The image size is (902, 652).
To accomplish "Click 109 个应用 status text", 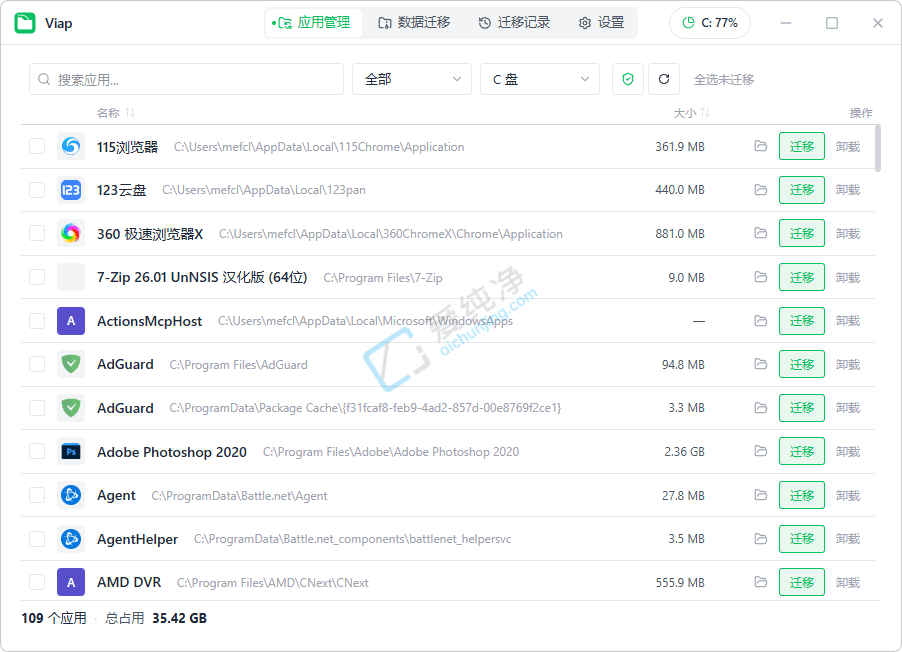I will (54, 618).
